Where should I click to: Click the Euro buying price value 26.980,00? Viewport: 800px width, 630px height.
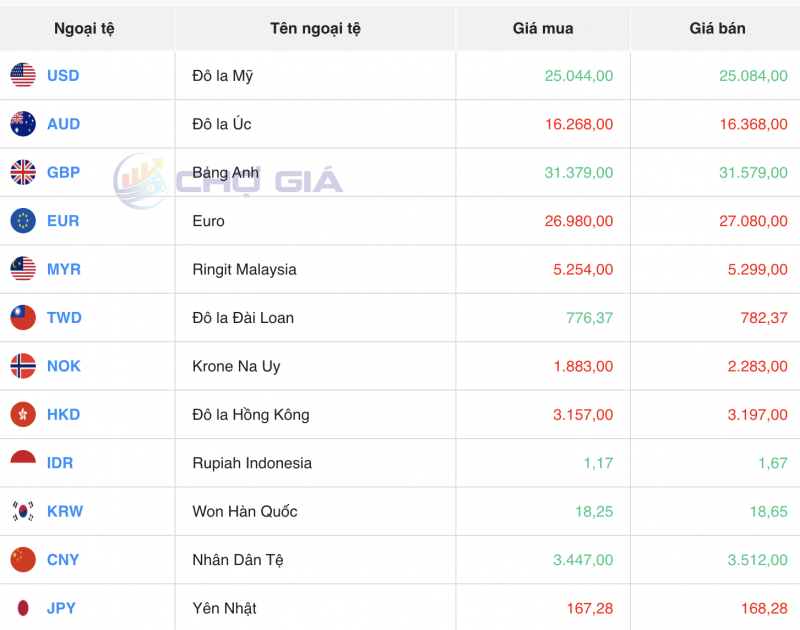click(578, 221)
